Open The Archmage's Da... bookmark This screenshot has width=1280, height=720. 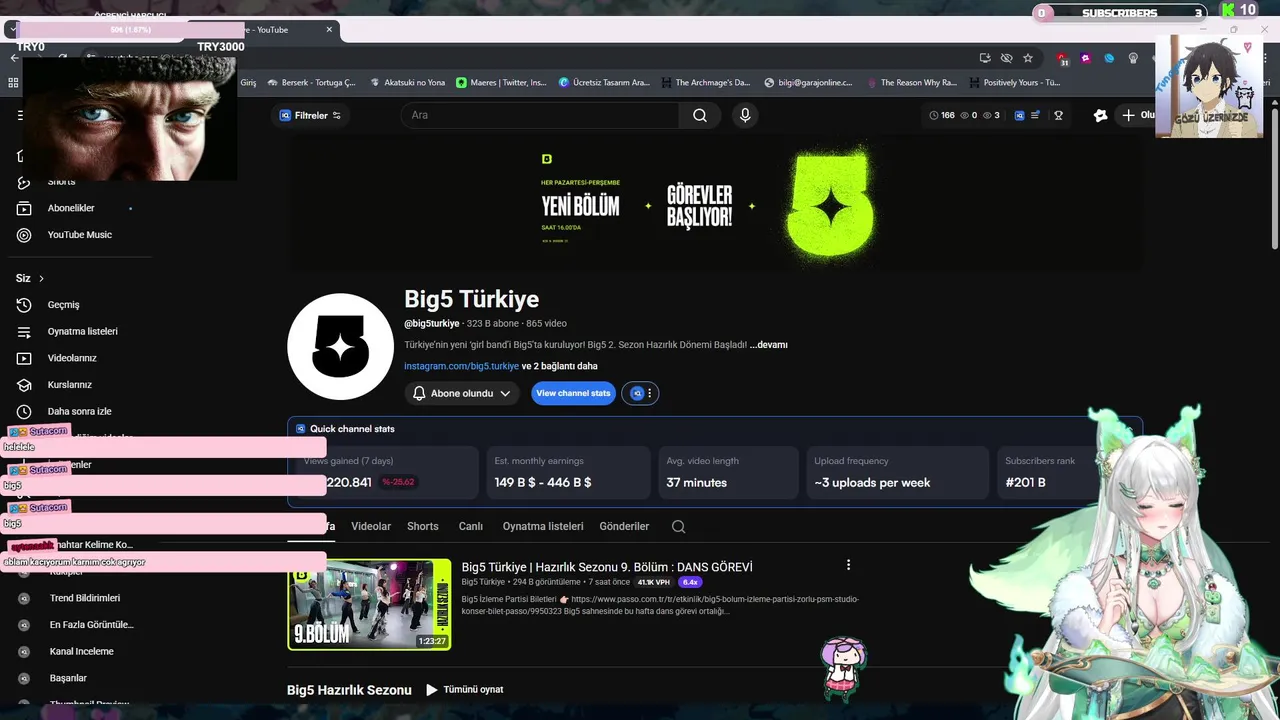click(705, 83)
